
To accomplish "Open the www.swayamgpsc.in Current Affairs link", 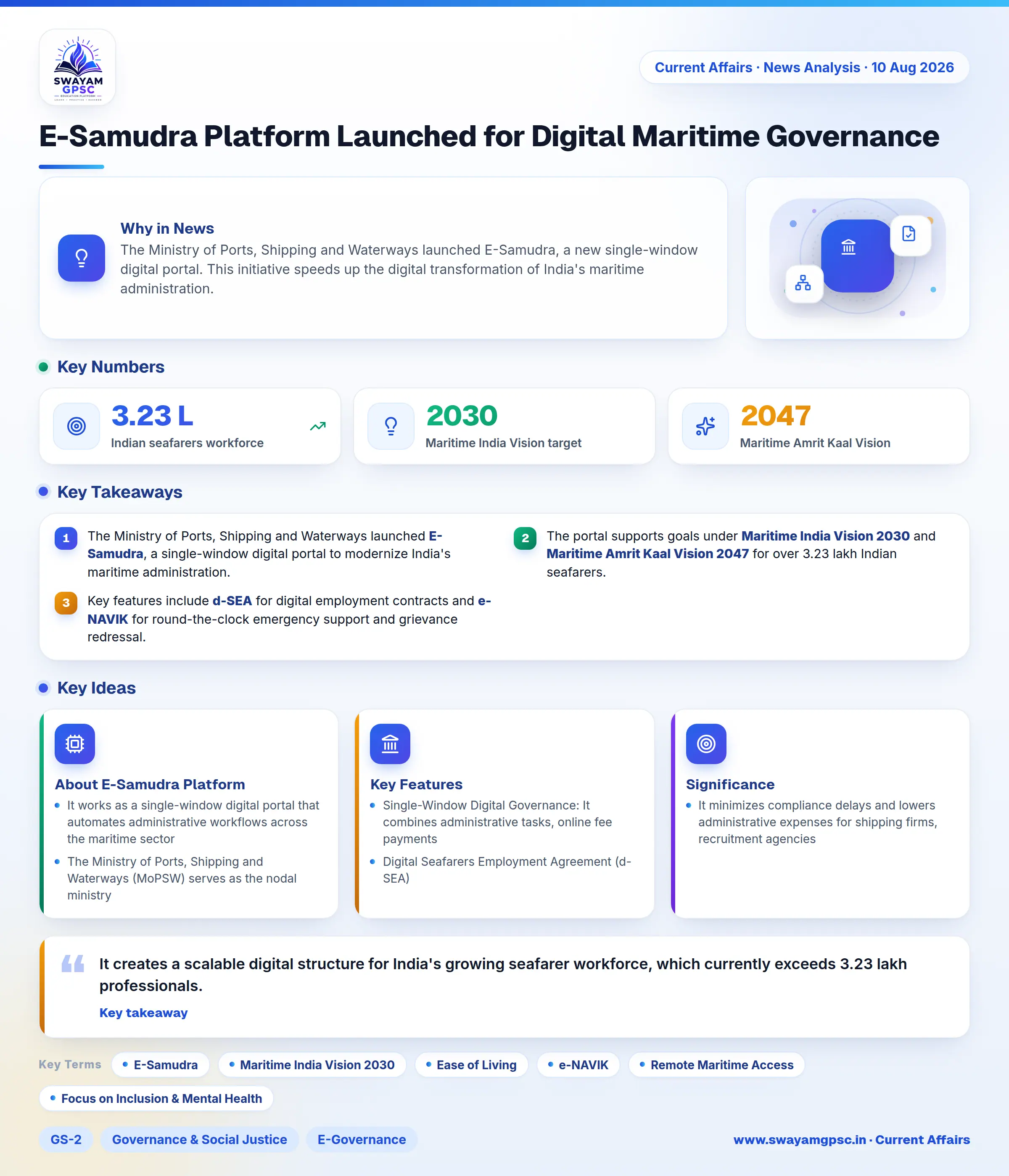I will (851, 1140).
